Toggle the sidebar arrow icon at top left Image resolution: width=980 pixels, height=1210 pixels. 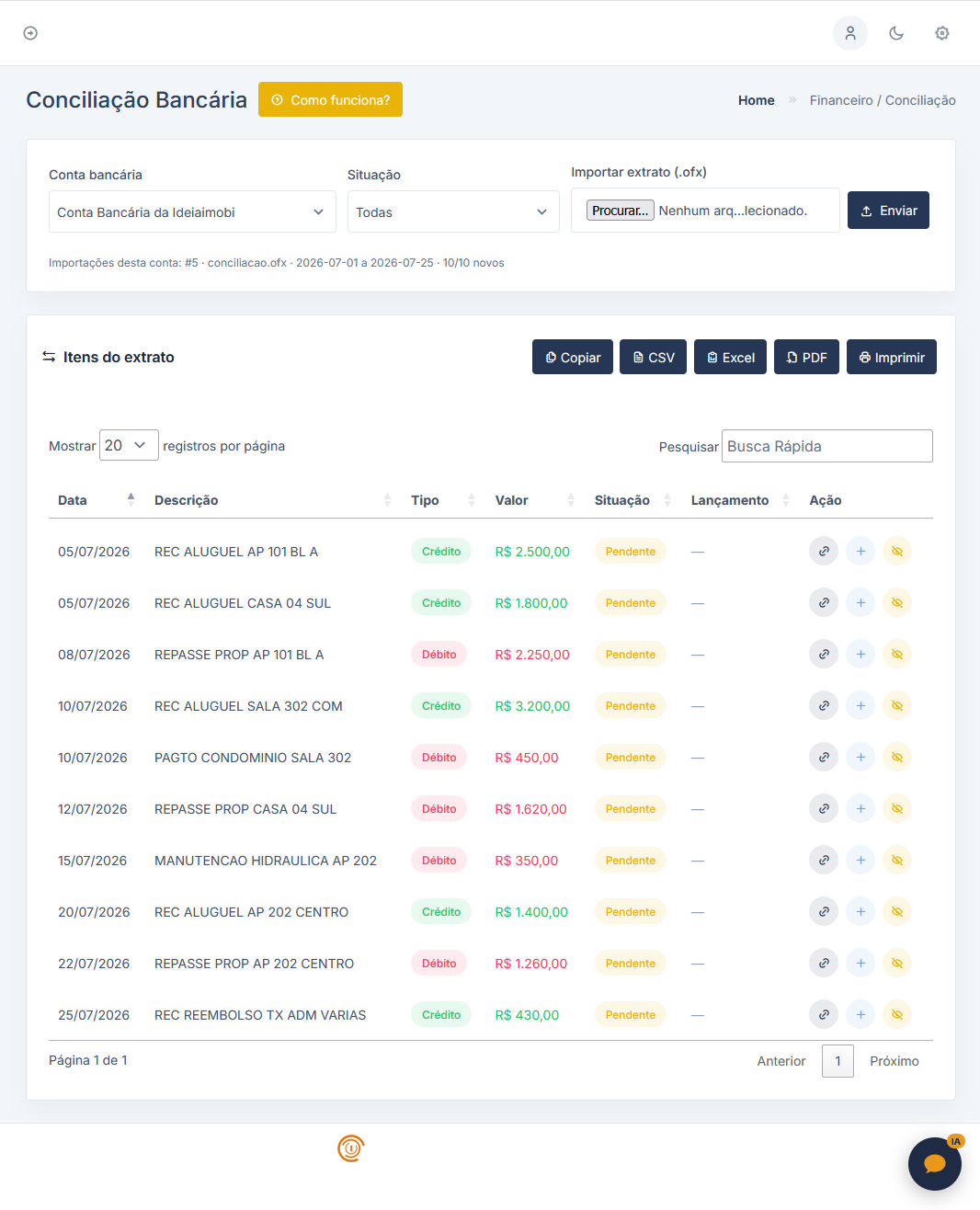tap(30, 33)
